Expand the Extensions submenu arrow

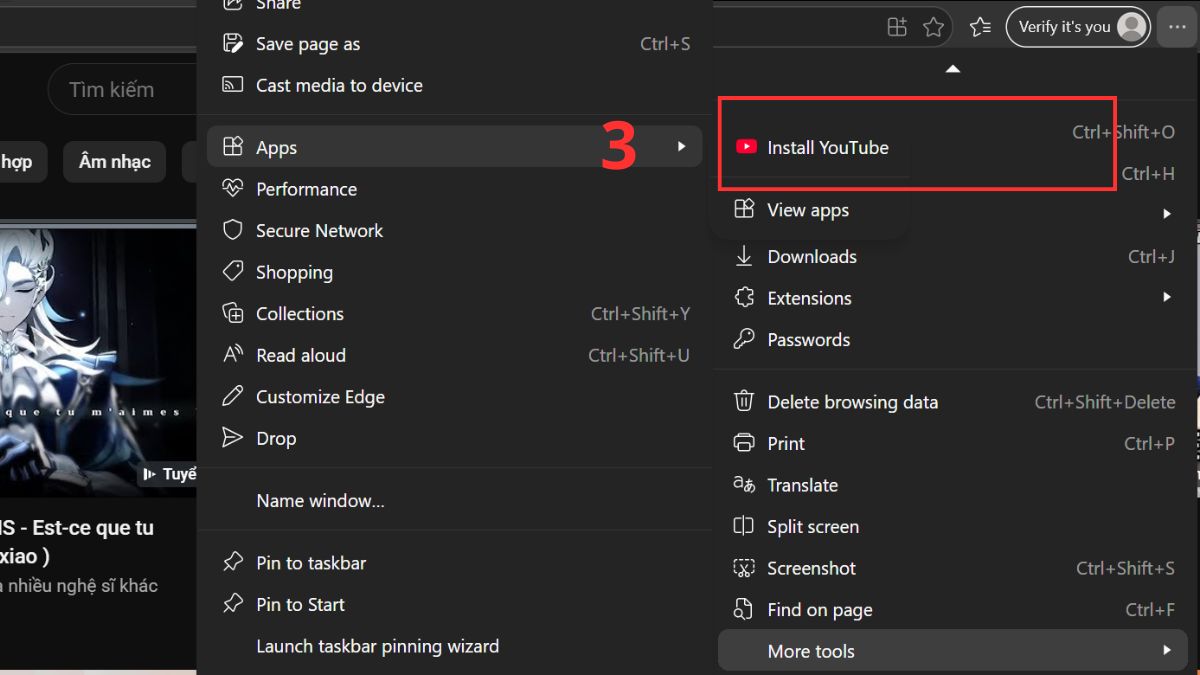(1167, 297)
